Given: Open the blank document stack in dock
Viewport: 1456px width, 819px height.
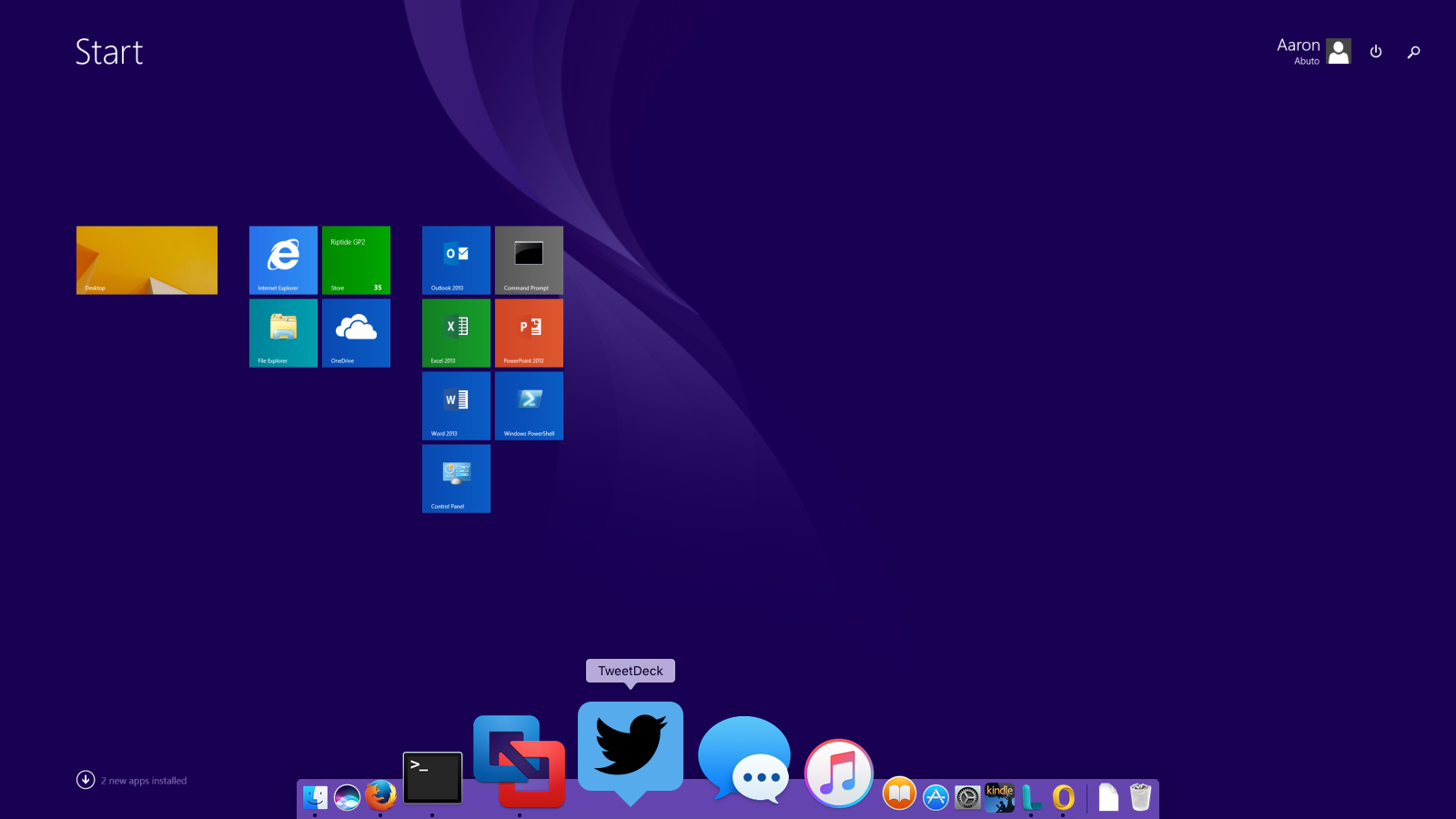Looking at the screenshot, I should pos(1108,797).
